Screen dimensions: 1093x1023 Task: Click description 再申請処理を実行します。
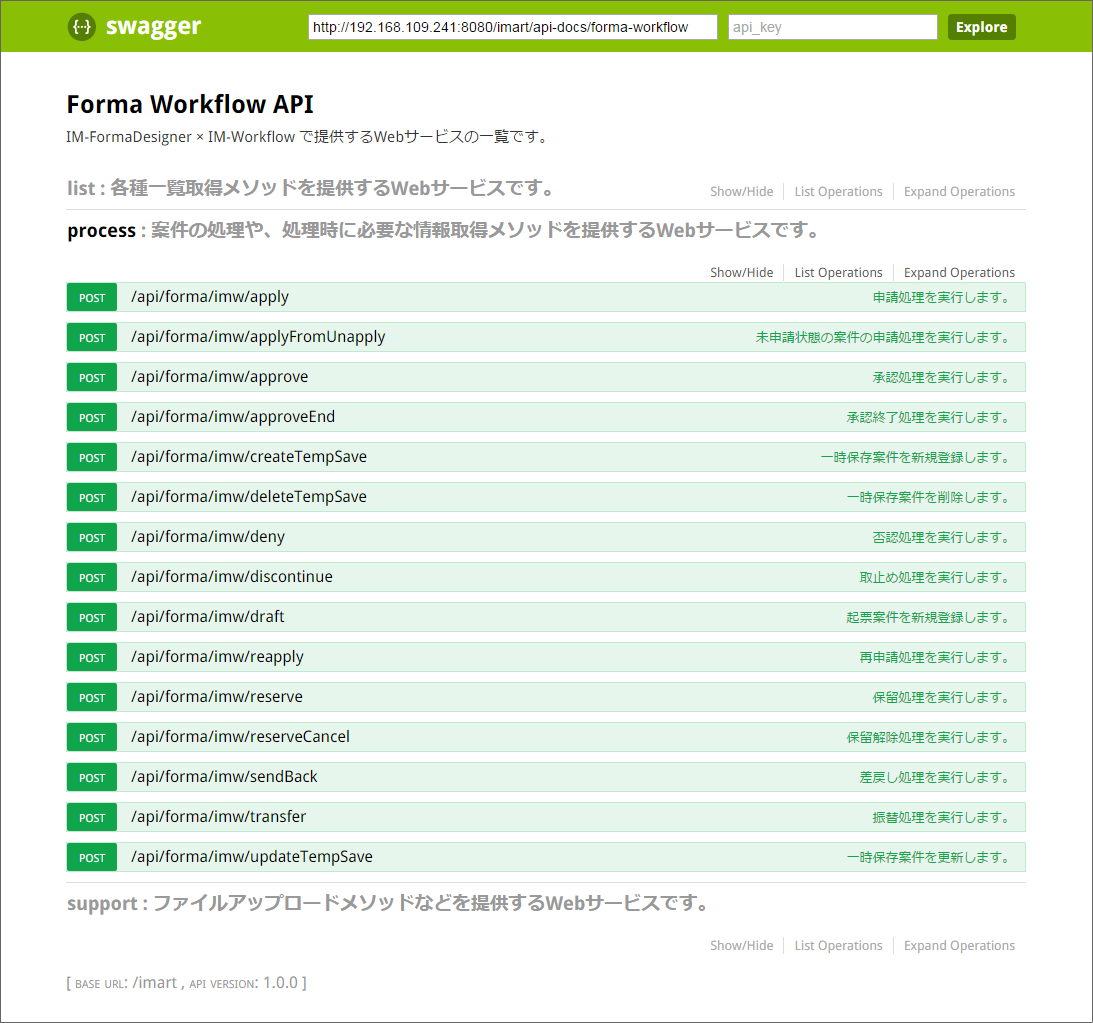coord(935,657)
